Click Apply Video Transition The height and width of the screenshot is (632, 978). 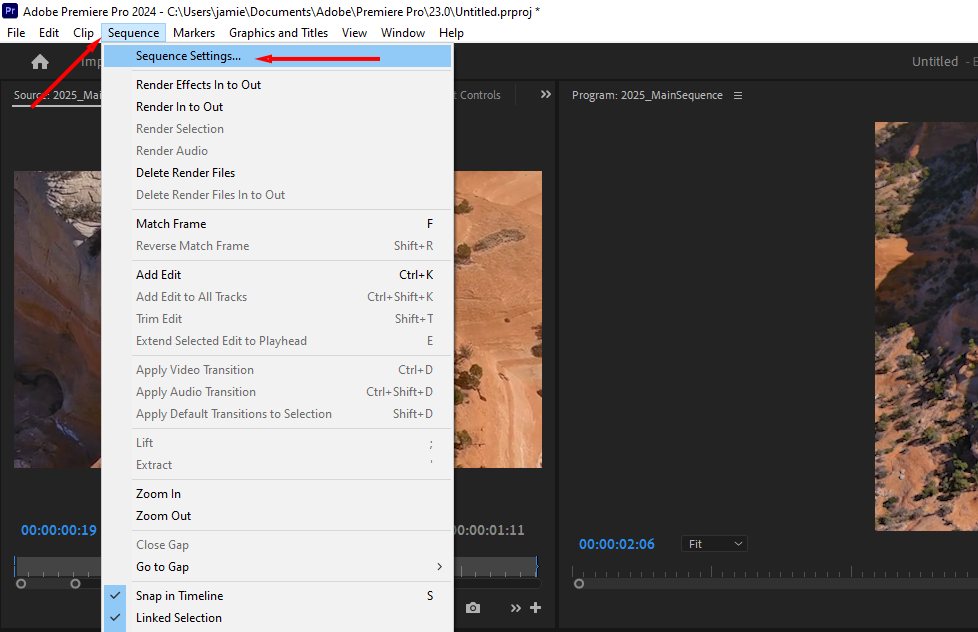278,370
